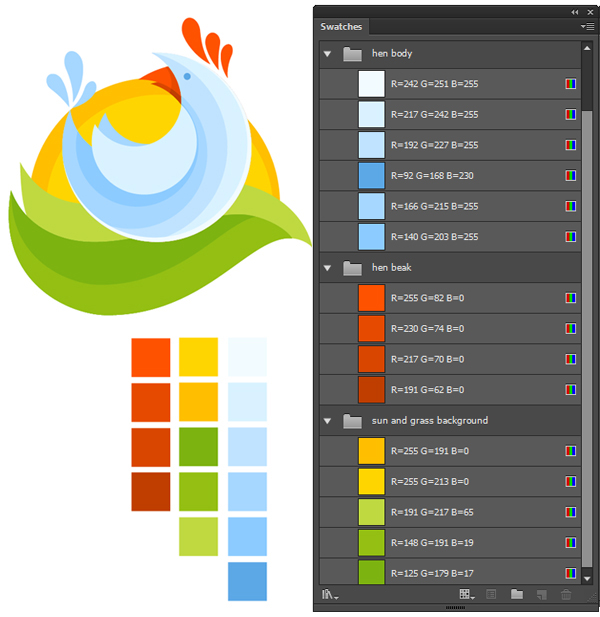Select the dark red swatch R=191 G=62 B=0
This screenshot has height=617, width=600.
click(371, 390)
